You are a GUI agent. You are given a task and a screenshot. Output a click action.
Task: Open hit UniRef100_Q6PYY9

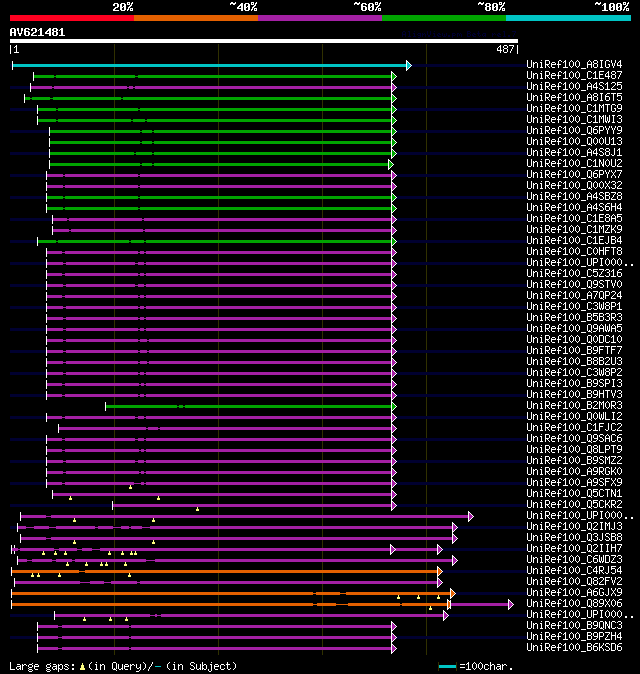point(574,130)
